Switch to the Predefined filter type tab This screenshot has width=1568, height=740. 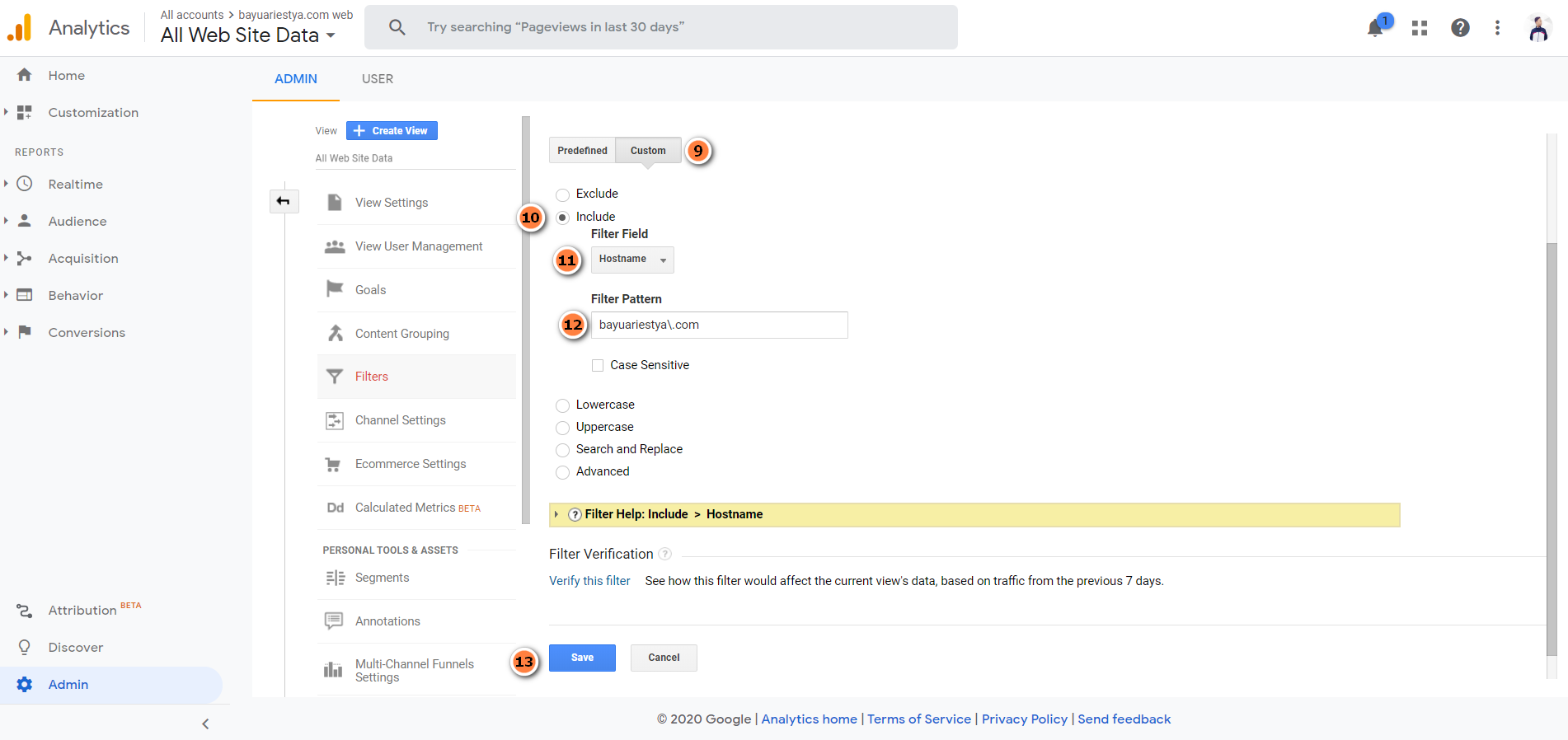(582, 150)
